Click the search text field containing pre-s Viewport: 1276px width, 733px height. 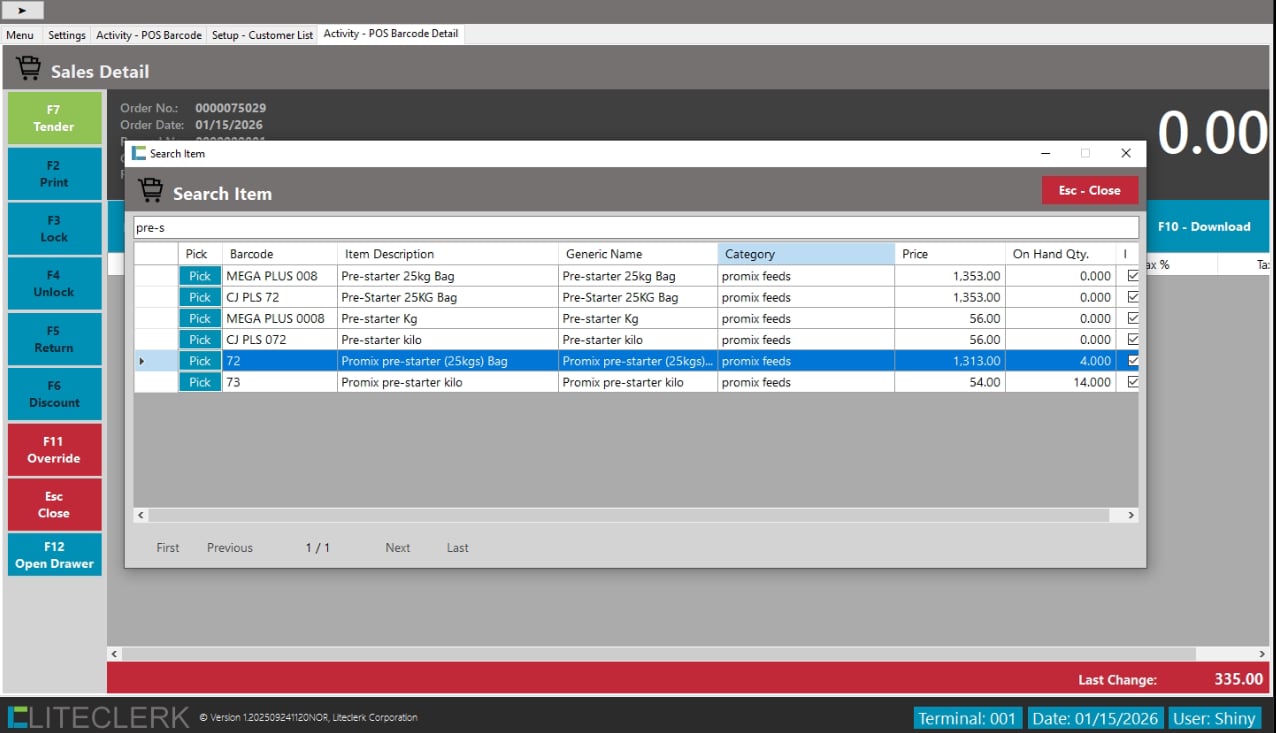pos(636,228)
